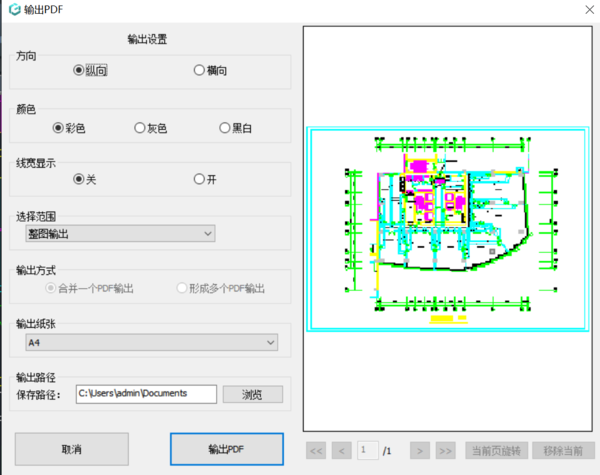Choose 黑白 black and white output

tap(225, 128)
